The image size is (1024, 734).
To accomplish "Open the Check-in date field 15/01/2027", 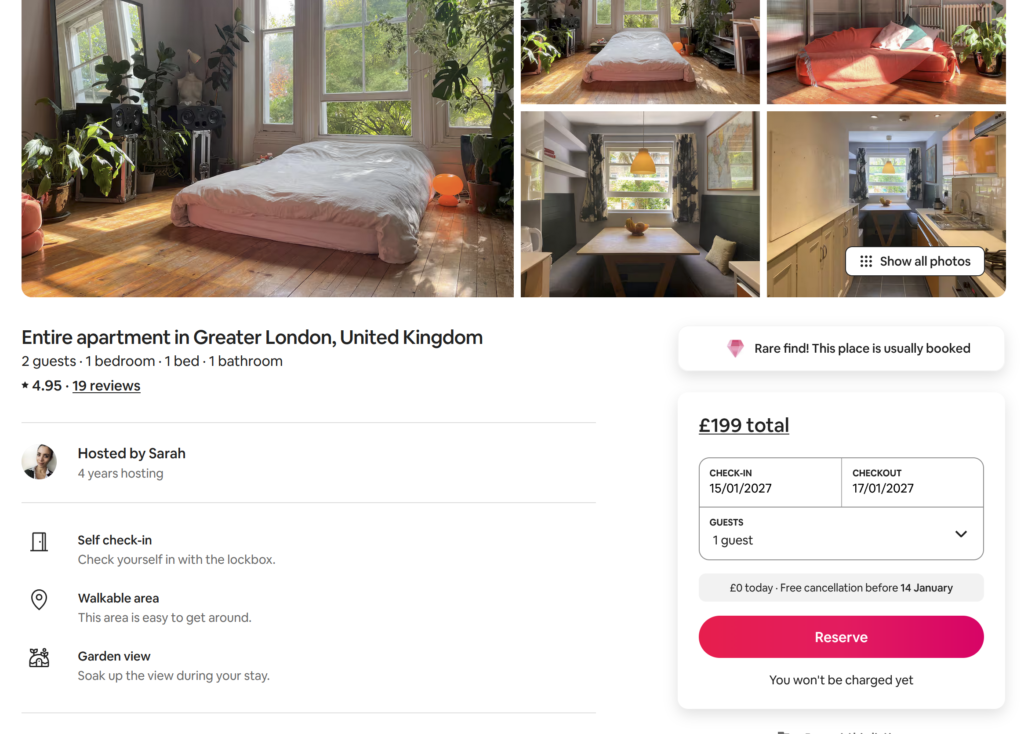I will point(770,482).
